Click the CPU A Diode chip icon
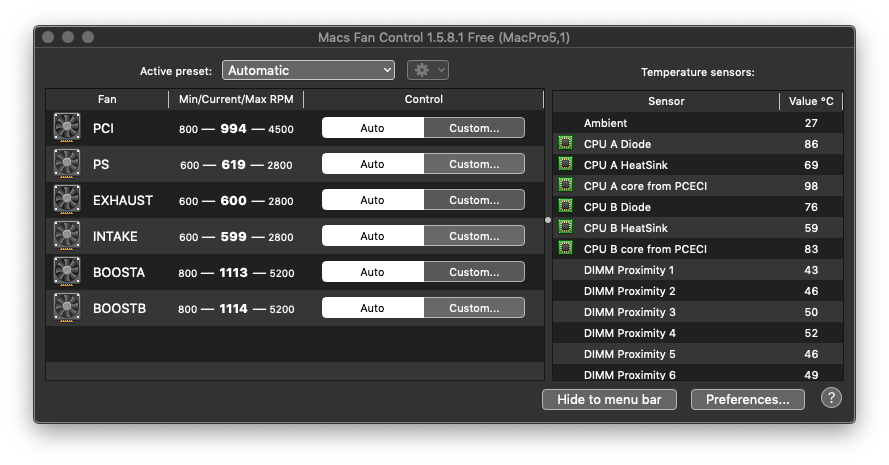This screenshot has width=889, height=465. (x=565, y=143)
